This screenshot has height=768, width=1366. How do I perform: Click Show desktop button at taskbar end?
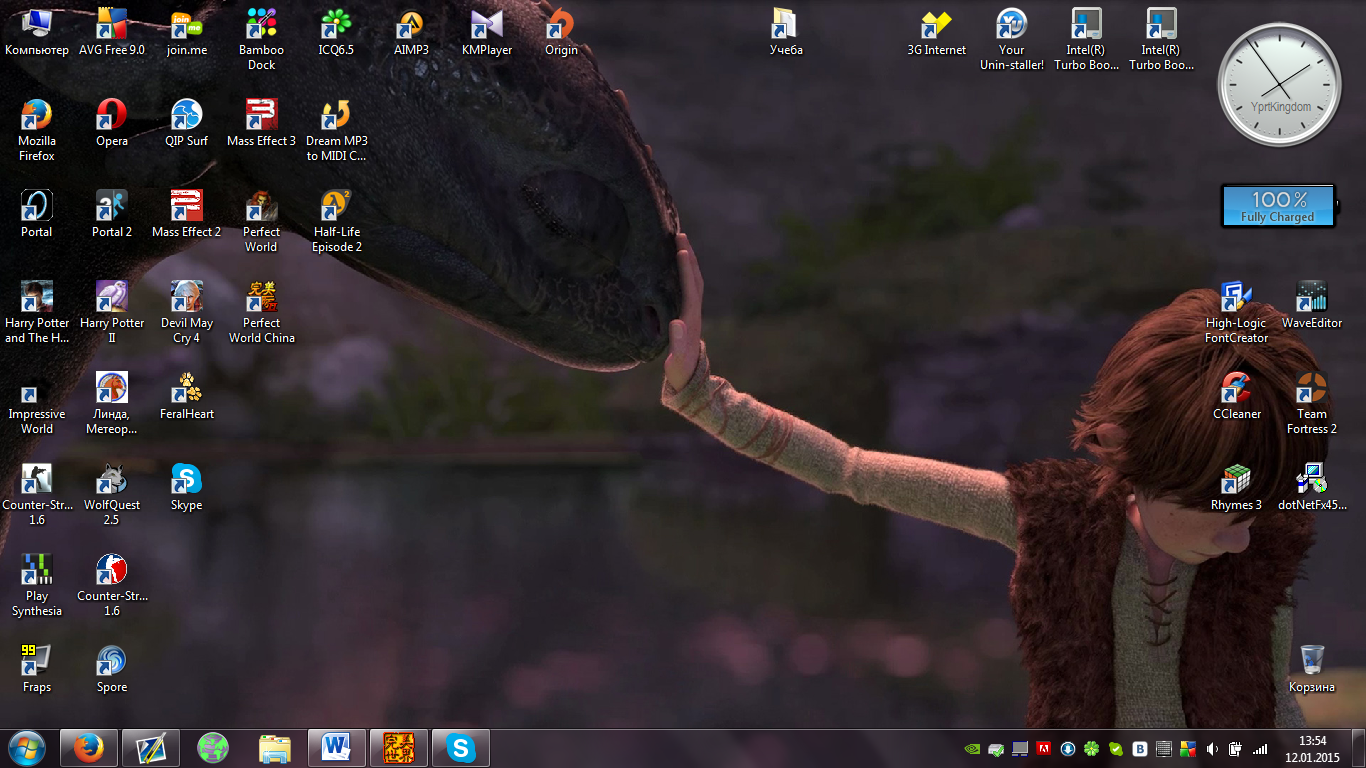1358,748
